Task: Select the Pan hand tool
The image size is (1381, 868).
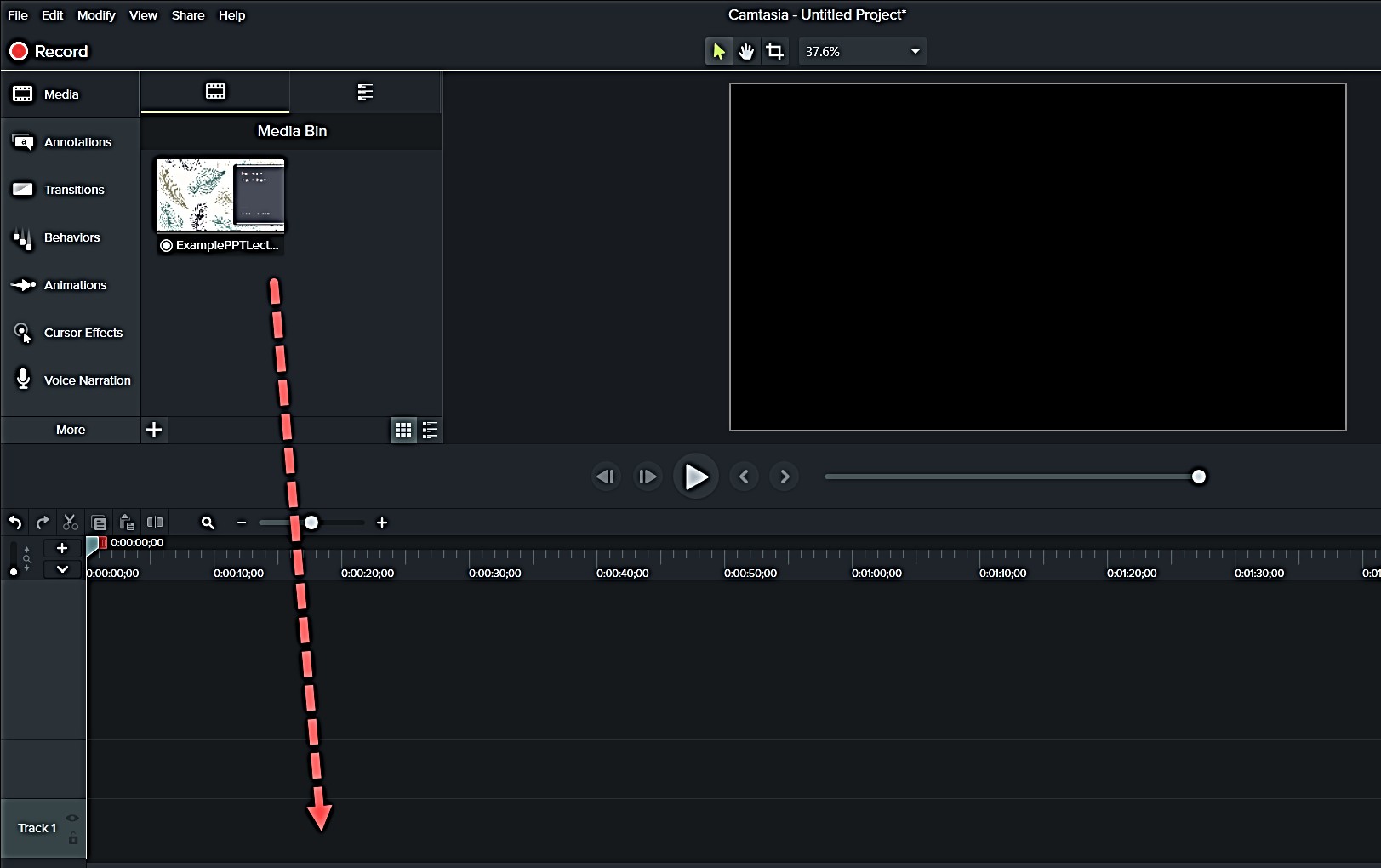Action: pyautogui.click(x=746, y=51)
